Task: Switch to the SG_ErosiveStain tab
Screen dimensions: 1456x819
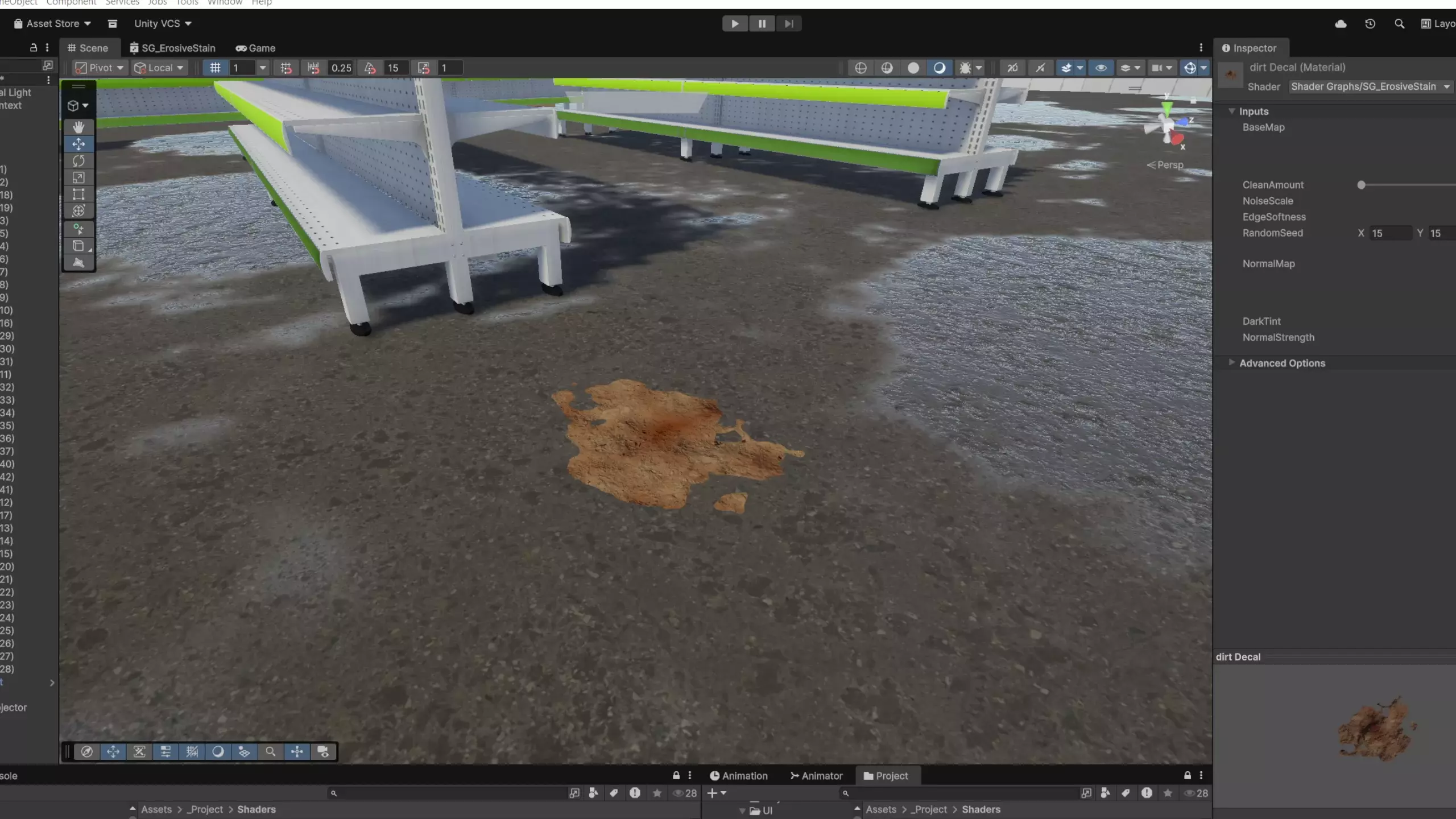Action: [173, 48]
